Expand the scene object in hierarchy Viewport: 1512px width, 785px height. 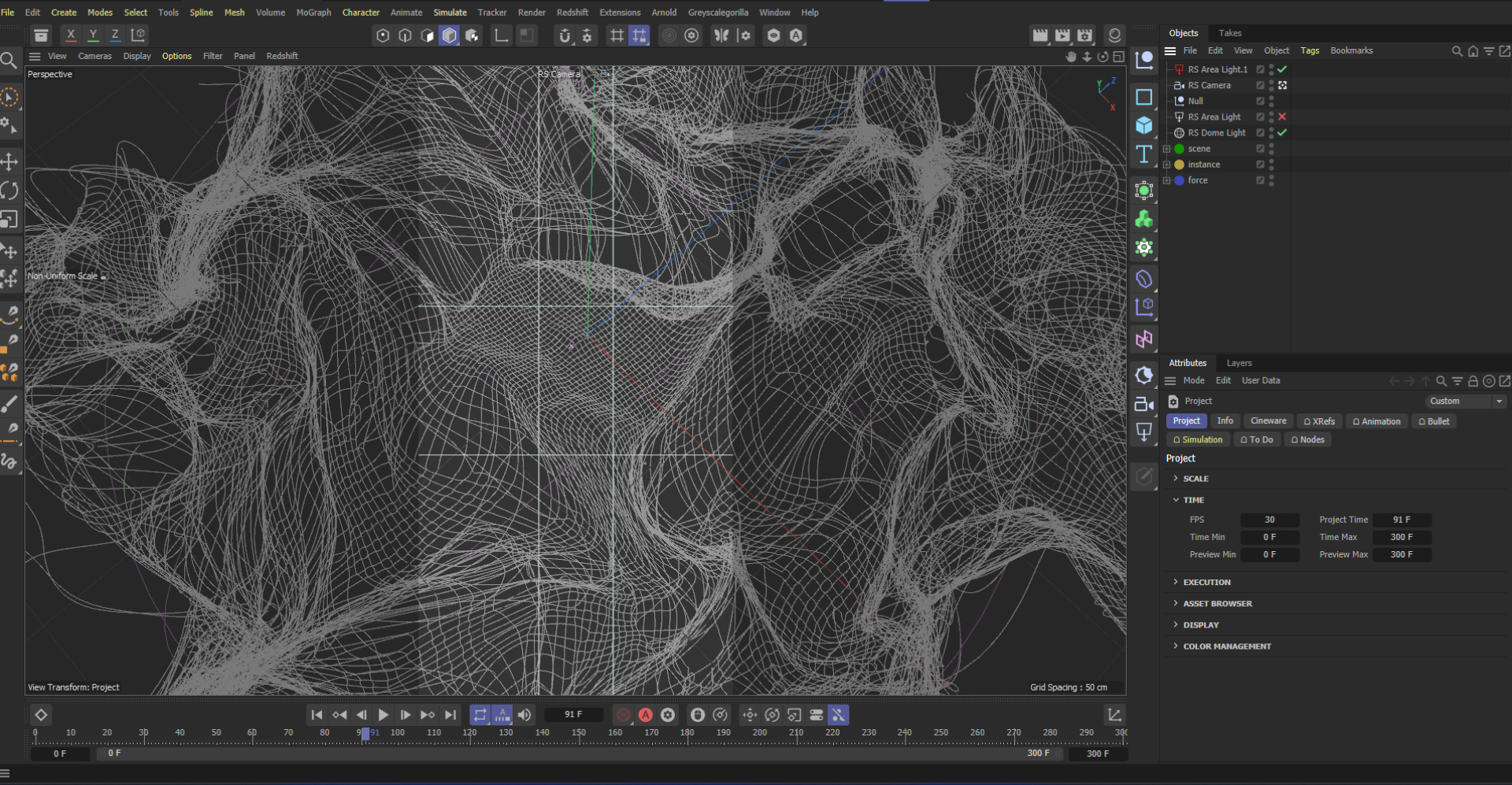click(1167, 149)
